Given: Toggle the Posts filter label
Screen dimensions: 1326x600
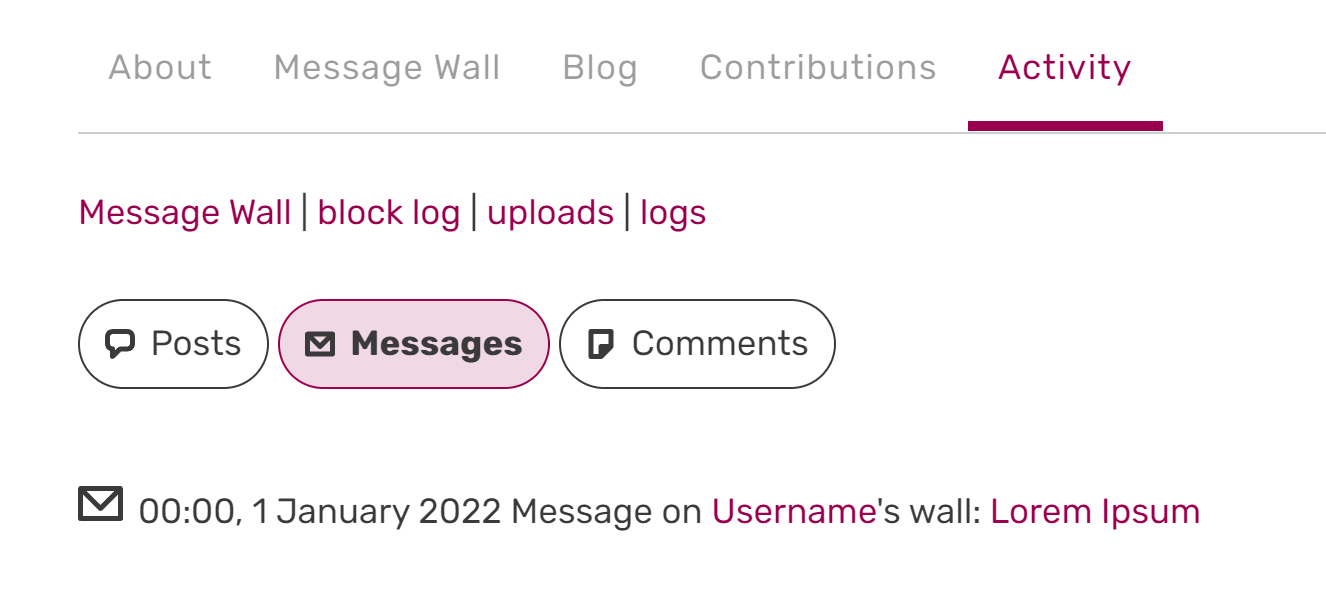Looking at the screenshot, I should (x=196, y=344).
